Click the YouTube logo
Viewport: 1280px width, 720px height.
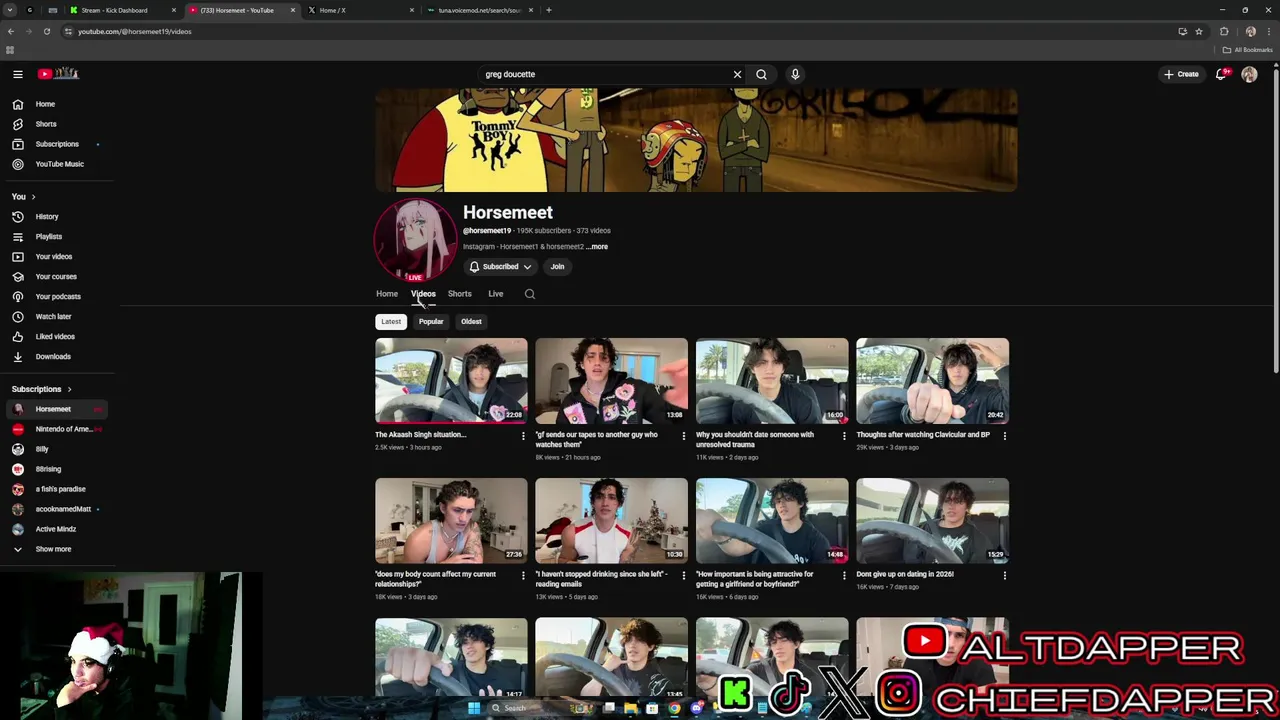pos(58,74)
